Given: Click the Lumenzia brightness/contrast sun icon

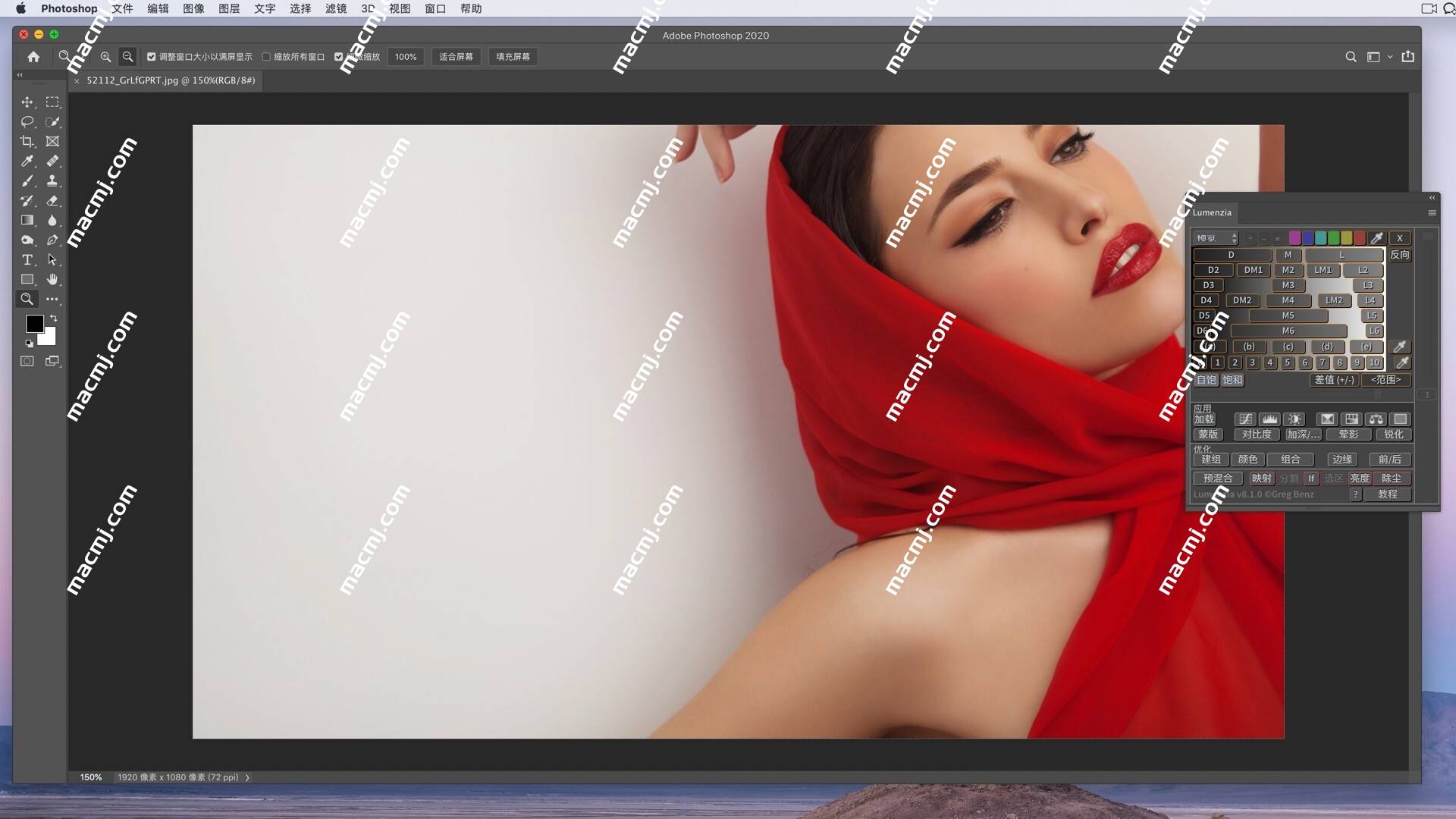Looking at the screenshot, I should pos(1294,419).
